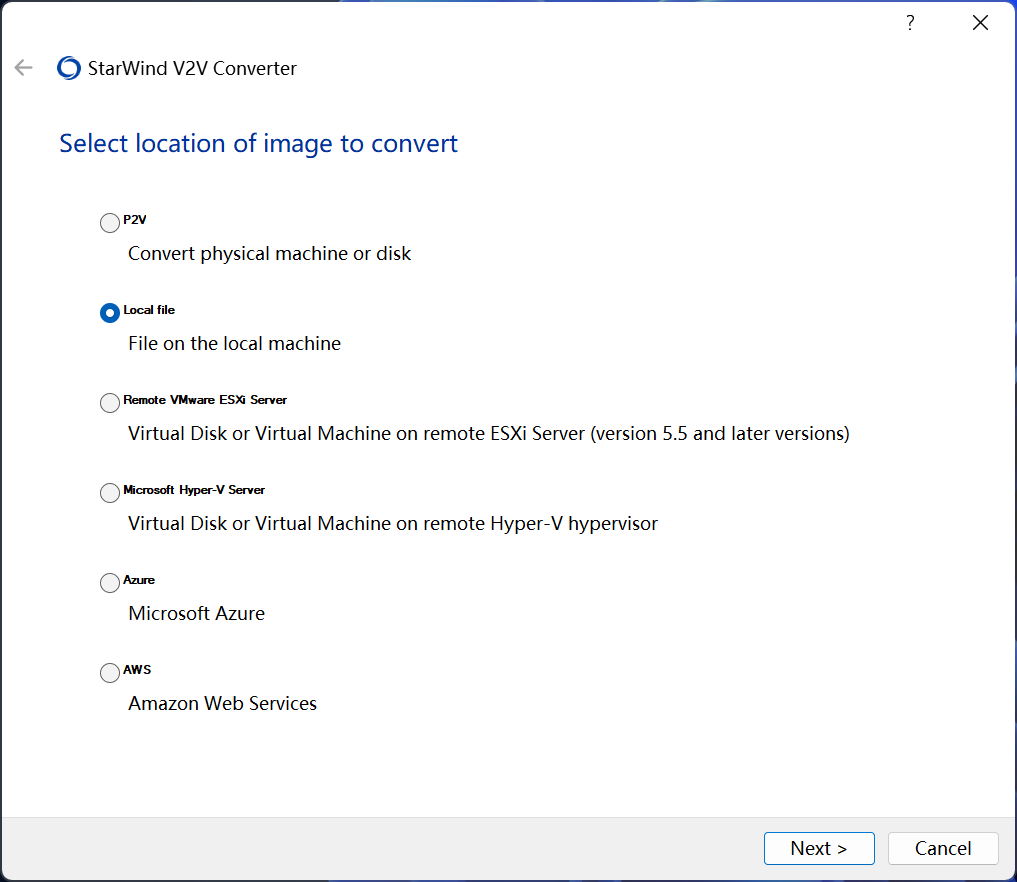Choose the Remote VMware ESXi Server radio button
The image size is (1017, 882).
point(110,403)
